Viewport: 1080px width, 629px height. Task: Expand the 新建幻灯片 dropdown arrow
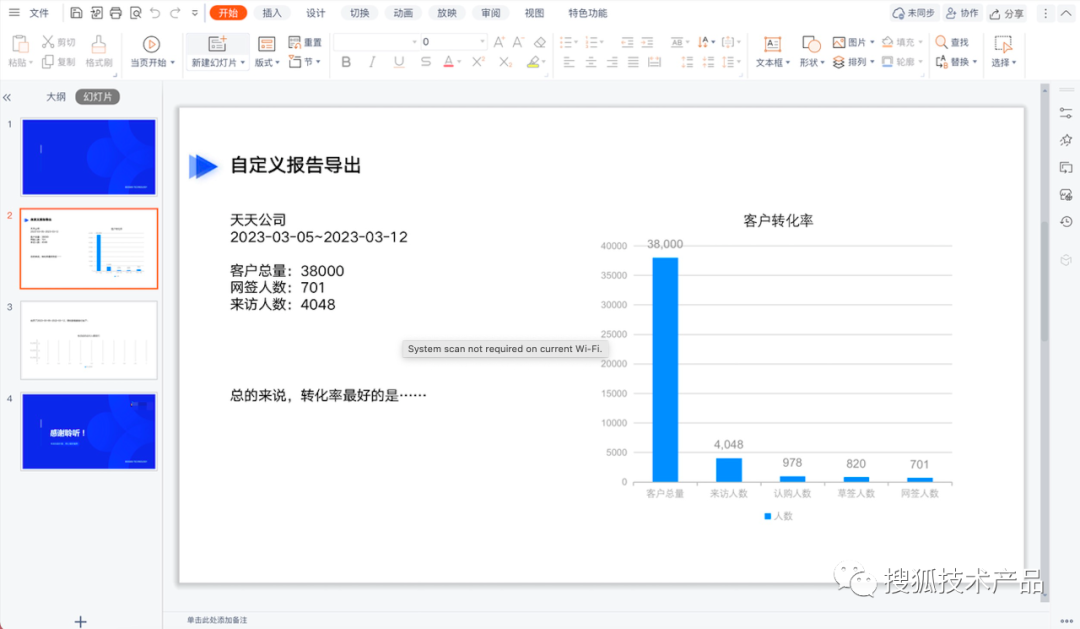(242, 63)
